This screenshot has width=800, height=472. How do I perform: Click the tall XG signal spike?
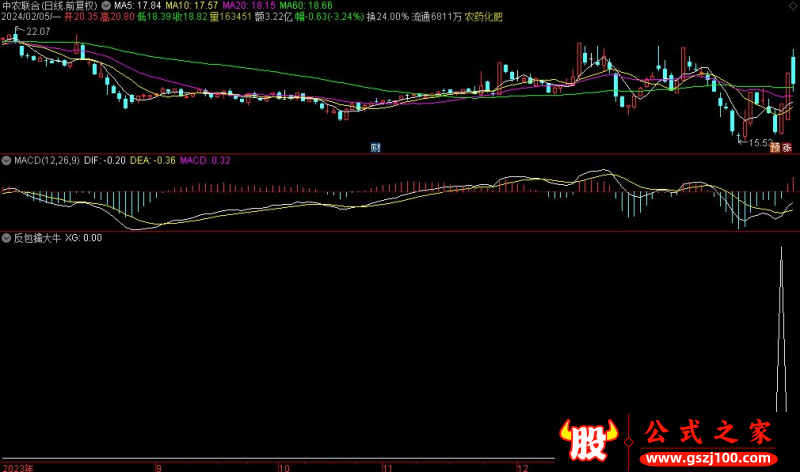point(781,329)
